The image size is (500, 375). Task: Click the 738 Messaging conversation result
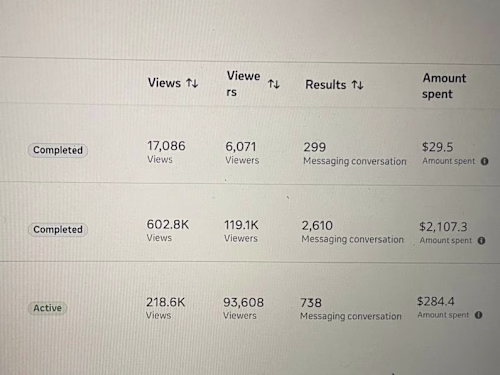pos(351,309)
